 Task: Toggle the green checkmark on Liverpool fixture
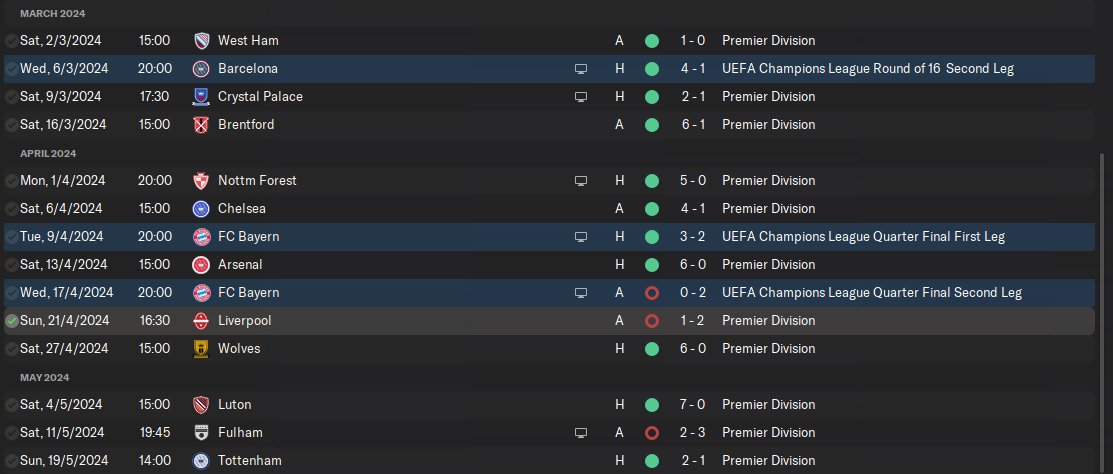click(x=11, y=321)
